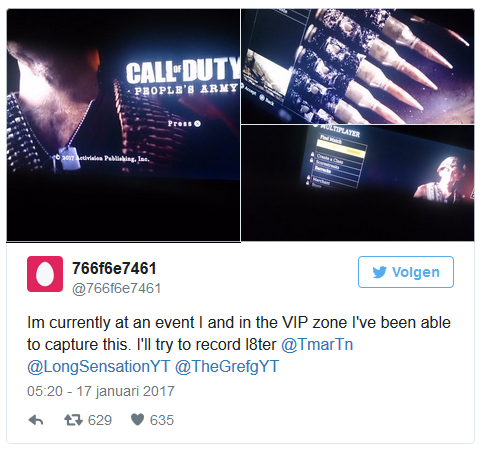Enlarge the Call of Duty title screen photo
Screen dimensions: 490x462
click(x=123, y=125)
